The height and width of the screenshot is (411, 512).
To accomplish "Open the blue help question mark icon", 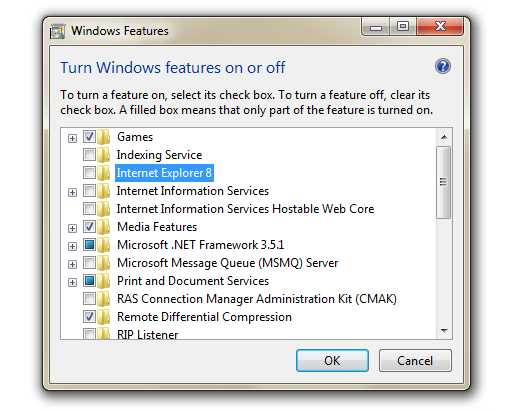I will click(443, 66).
